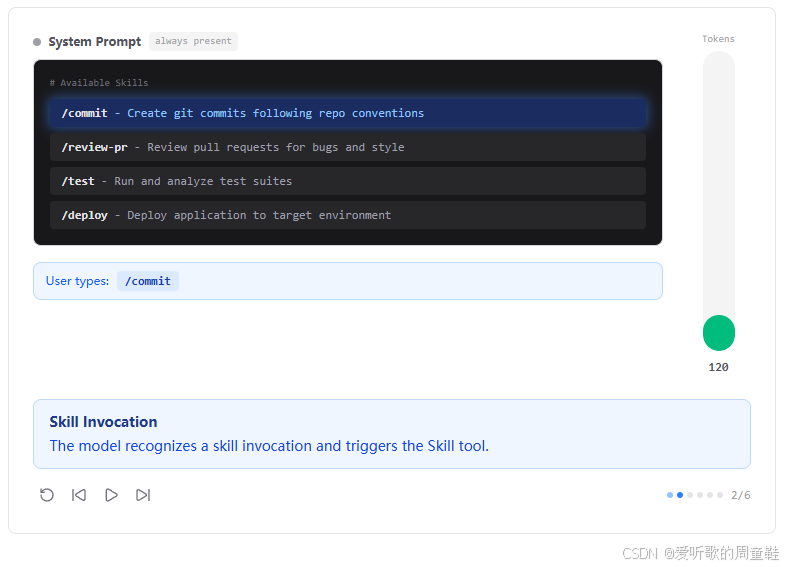This screenshot has width=786, height=567.
Task: Click the Skill Invocation title
Action: pos(103,422)
